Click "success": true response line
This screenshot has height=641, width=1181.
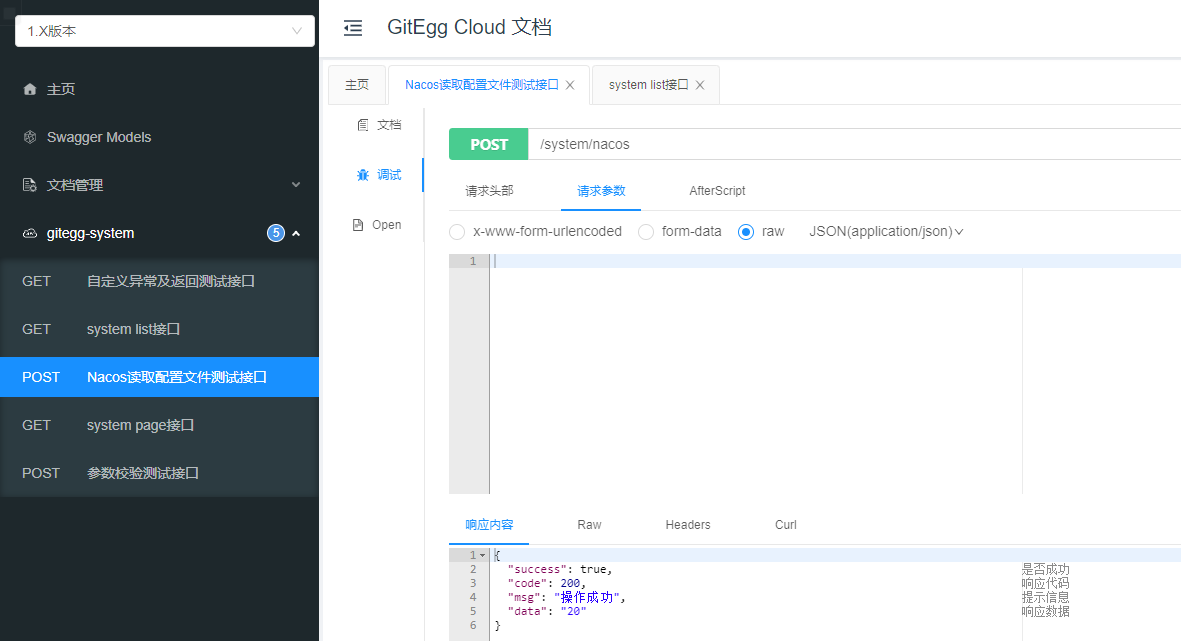(560, 569)
